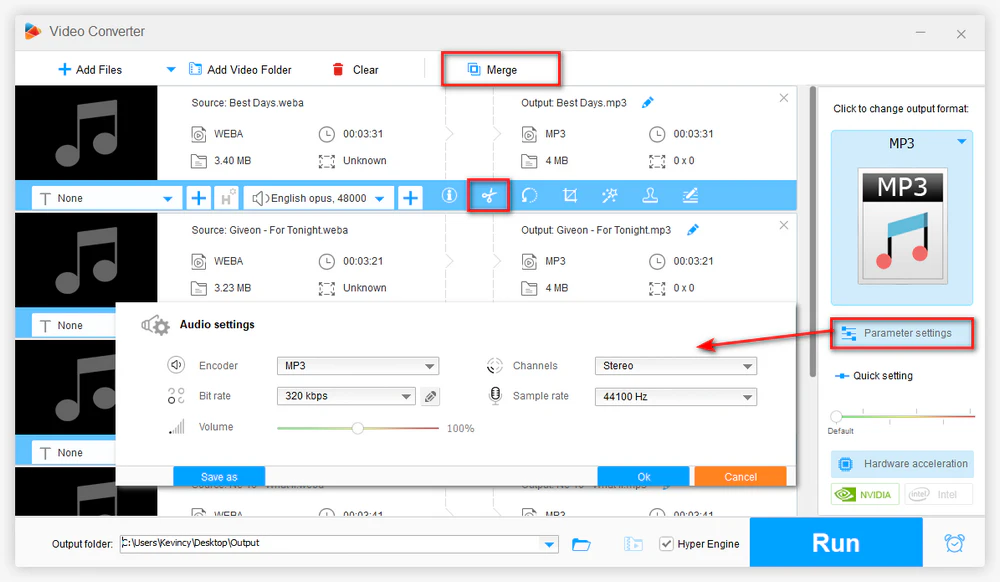Open the Channels Stereo dropdown
Image resolution: width=1000 pixels, height=582 pixels.
pos(675,366)
